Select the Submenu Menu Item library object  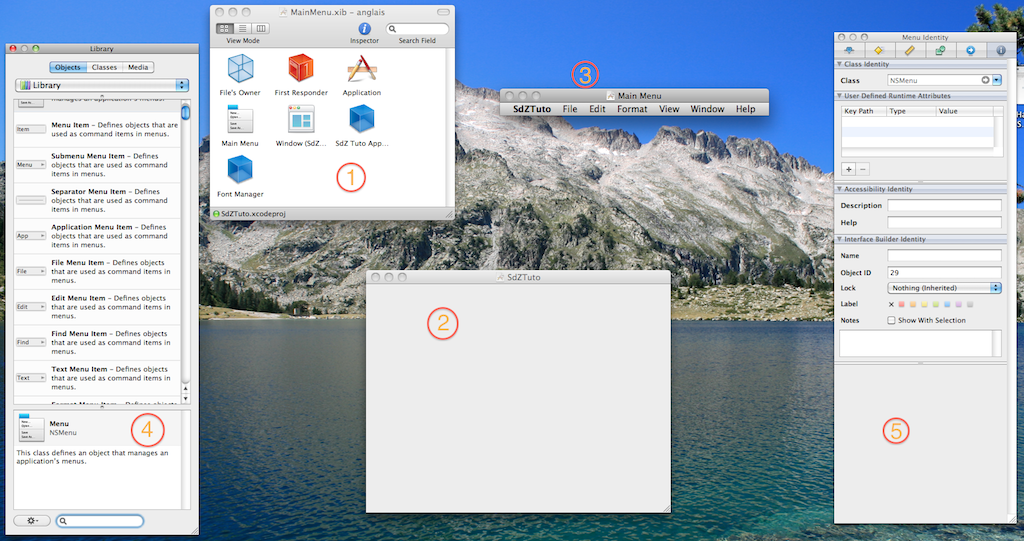coord(97,165)
